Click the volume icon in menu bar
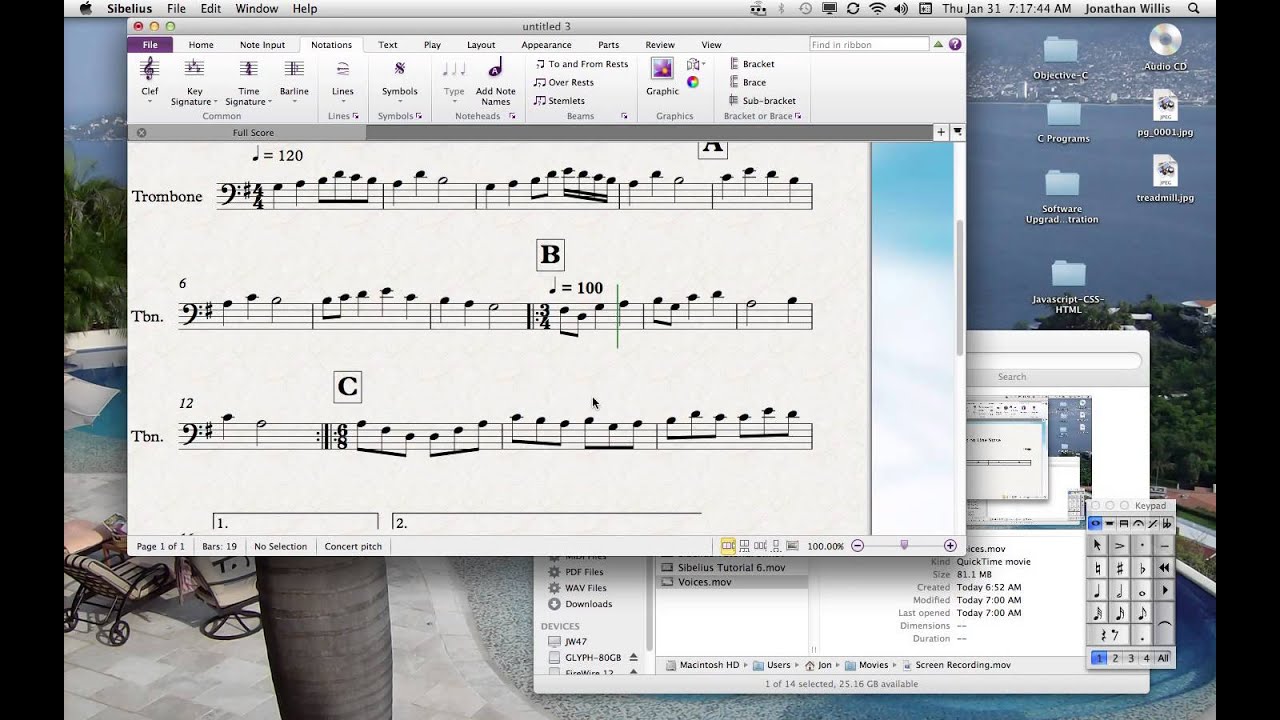The image size is (1280, 720). pyautogui.click(x=901, y=8)
